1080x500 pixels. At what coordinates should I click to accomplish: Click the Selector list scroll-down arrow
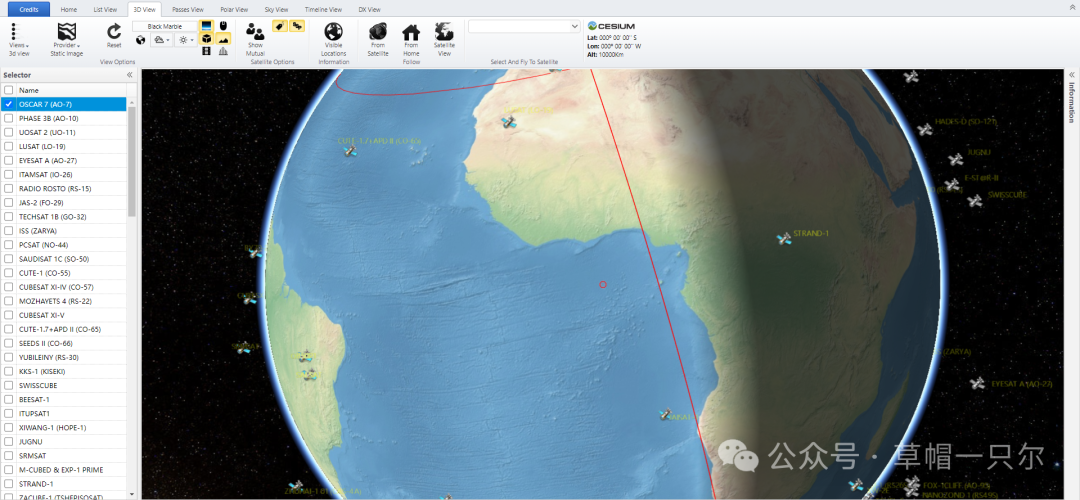(132, 494)
